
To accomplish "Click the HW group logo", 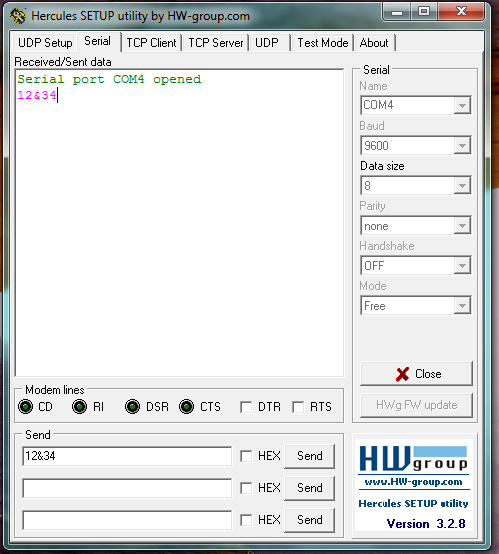I will coord(413,459).
